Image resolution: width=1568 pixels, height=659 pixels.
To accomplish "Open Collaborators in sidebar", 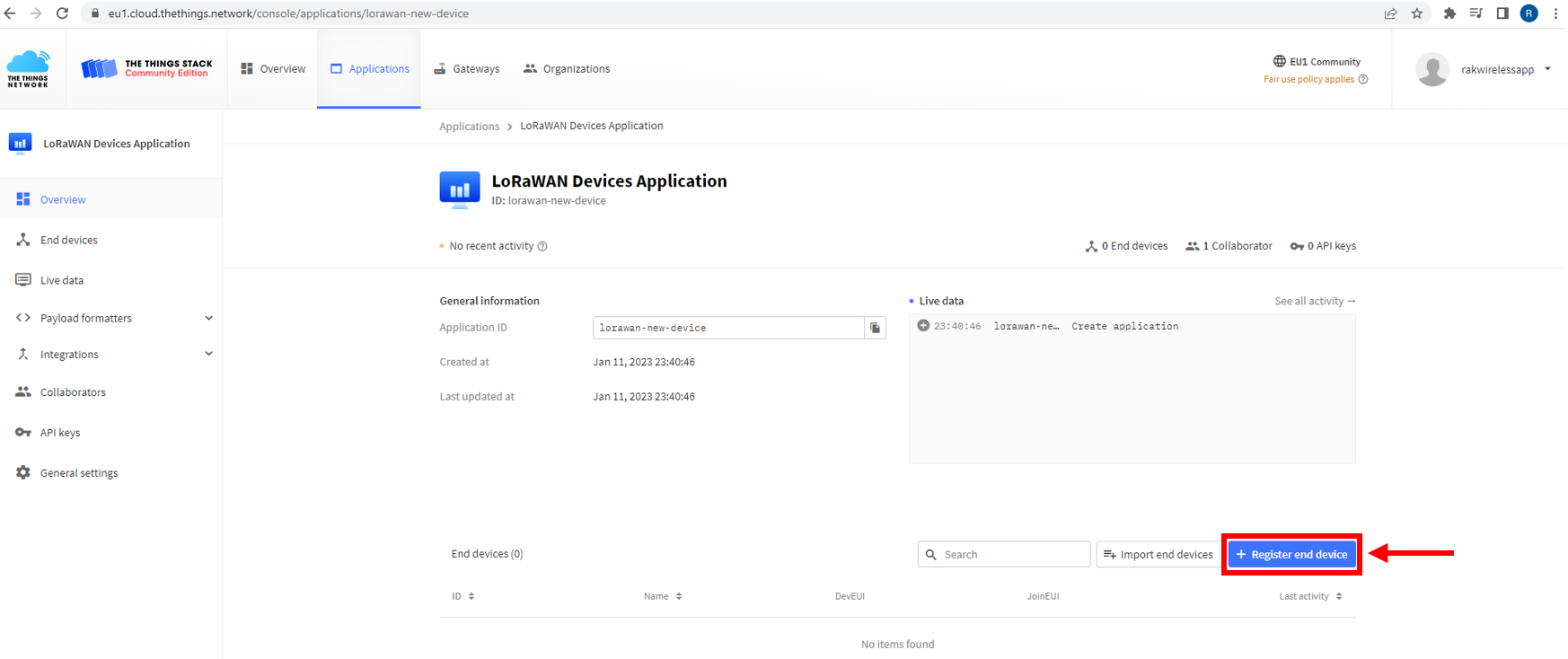I will [110, 392].
